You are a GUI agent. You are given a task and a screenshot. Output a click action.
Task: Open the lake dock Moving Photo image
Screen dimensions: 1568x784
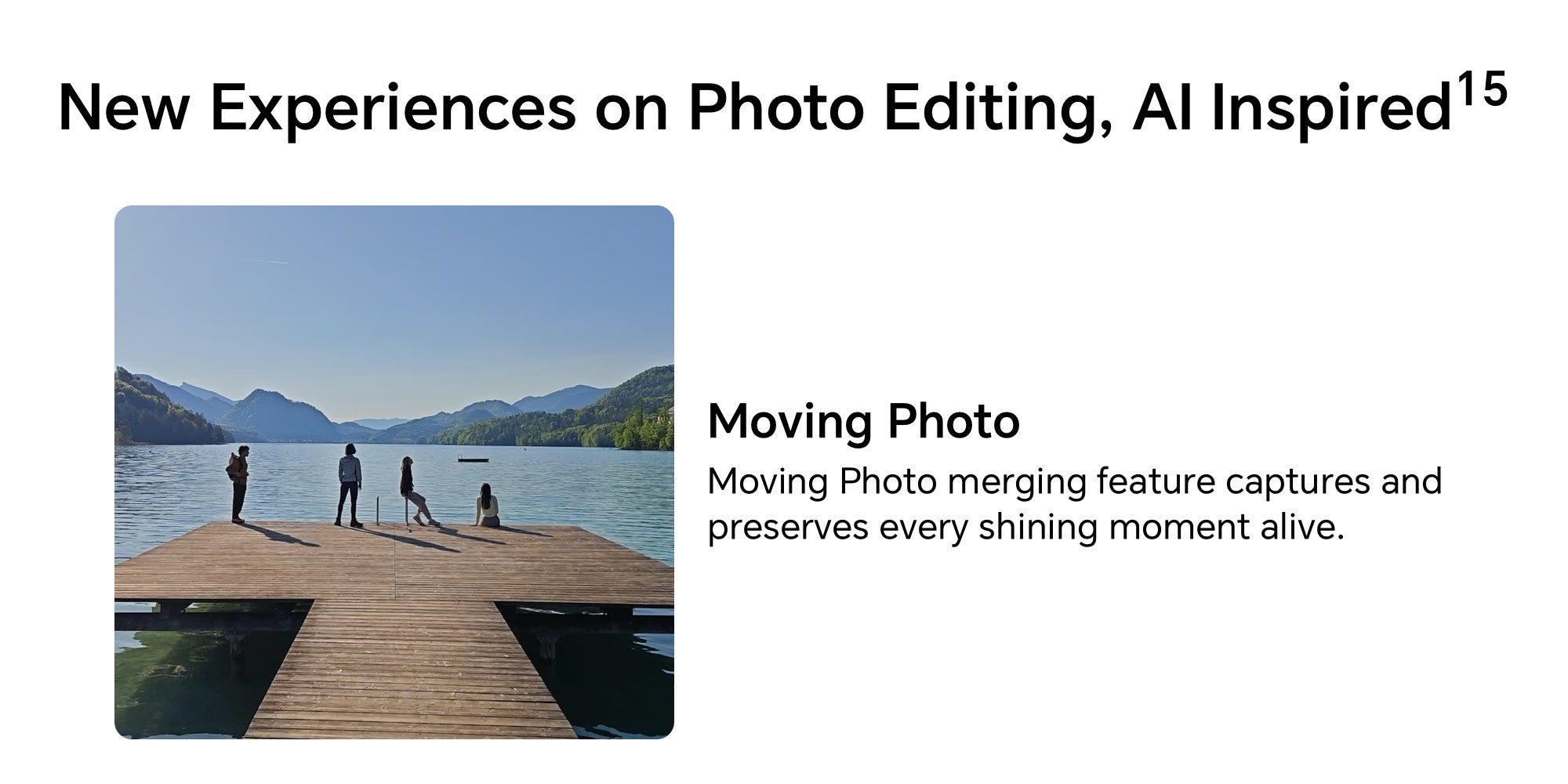pos(394,472)
